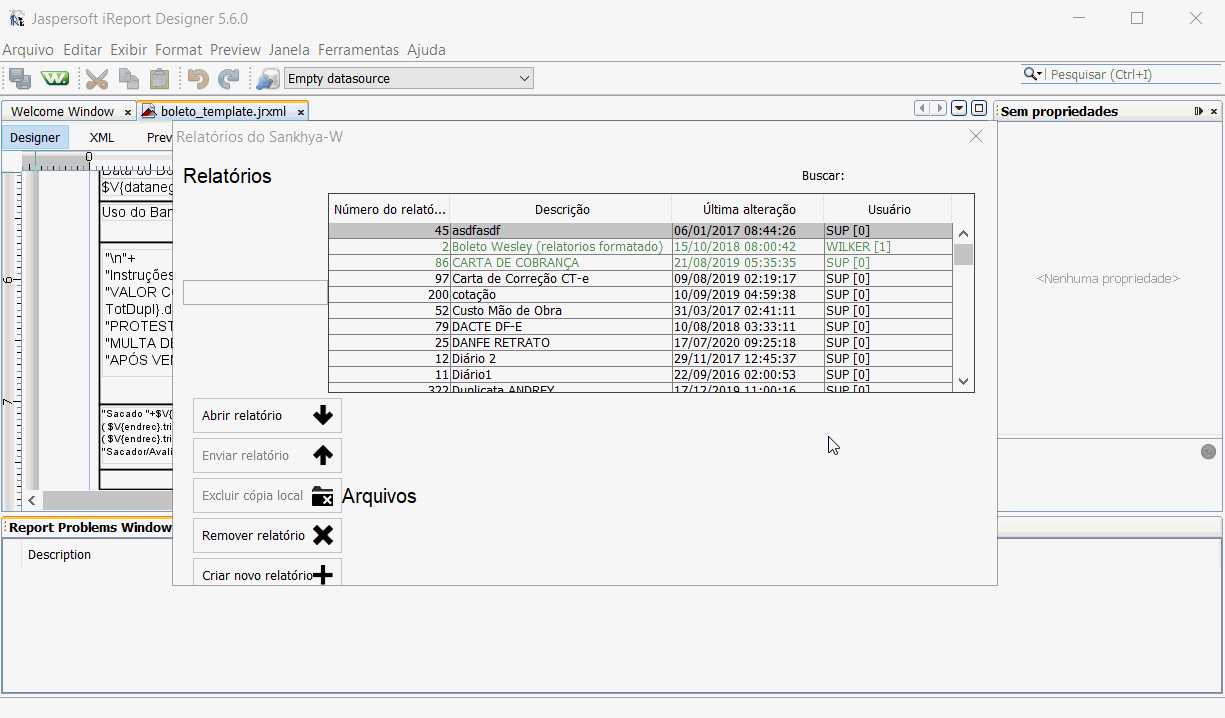Click the Abrir relatório button

click(x=267, y=416)
